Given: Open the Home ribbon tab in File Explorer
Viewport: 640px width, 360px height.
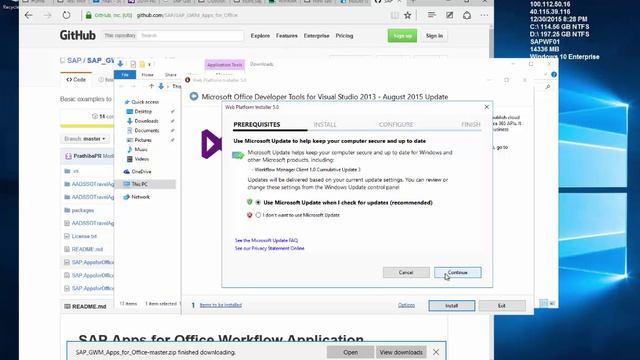Looking at the screenshot, I should 147,75.
